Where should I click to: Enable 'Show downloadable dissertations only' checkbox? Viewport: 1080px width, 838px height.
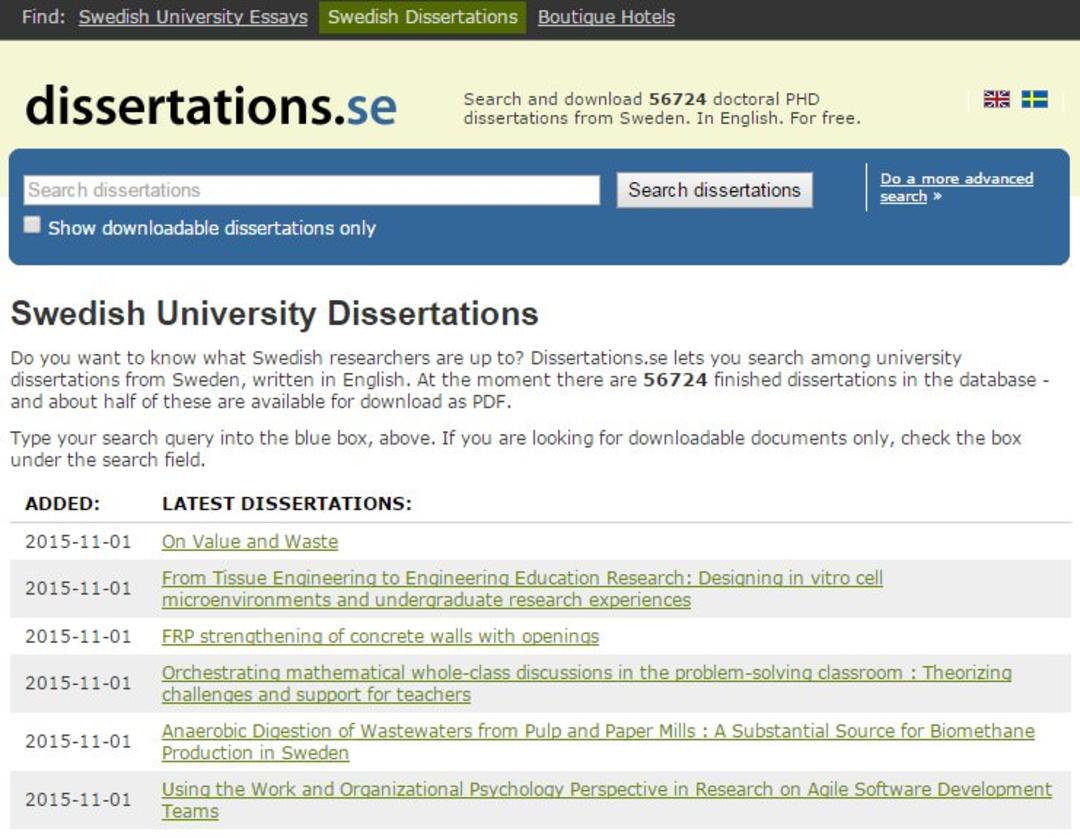[32, 225]
